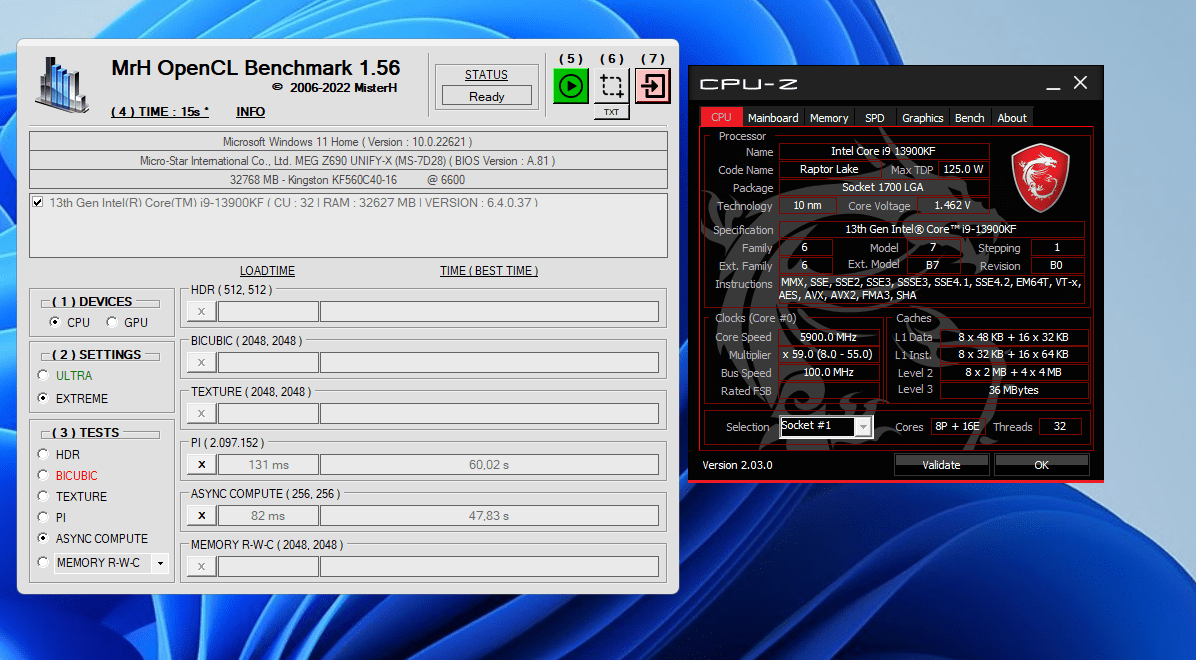This screenshot has height=660, width=1196.
Task: Start the benchmark with green play button
Action: (571, 85)
